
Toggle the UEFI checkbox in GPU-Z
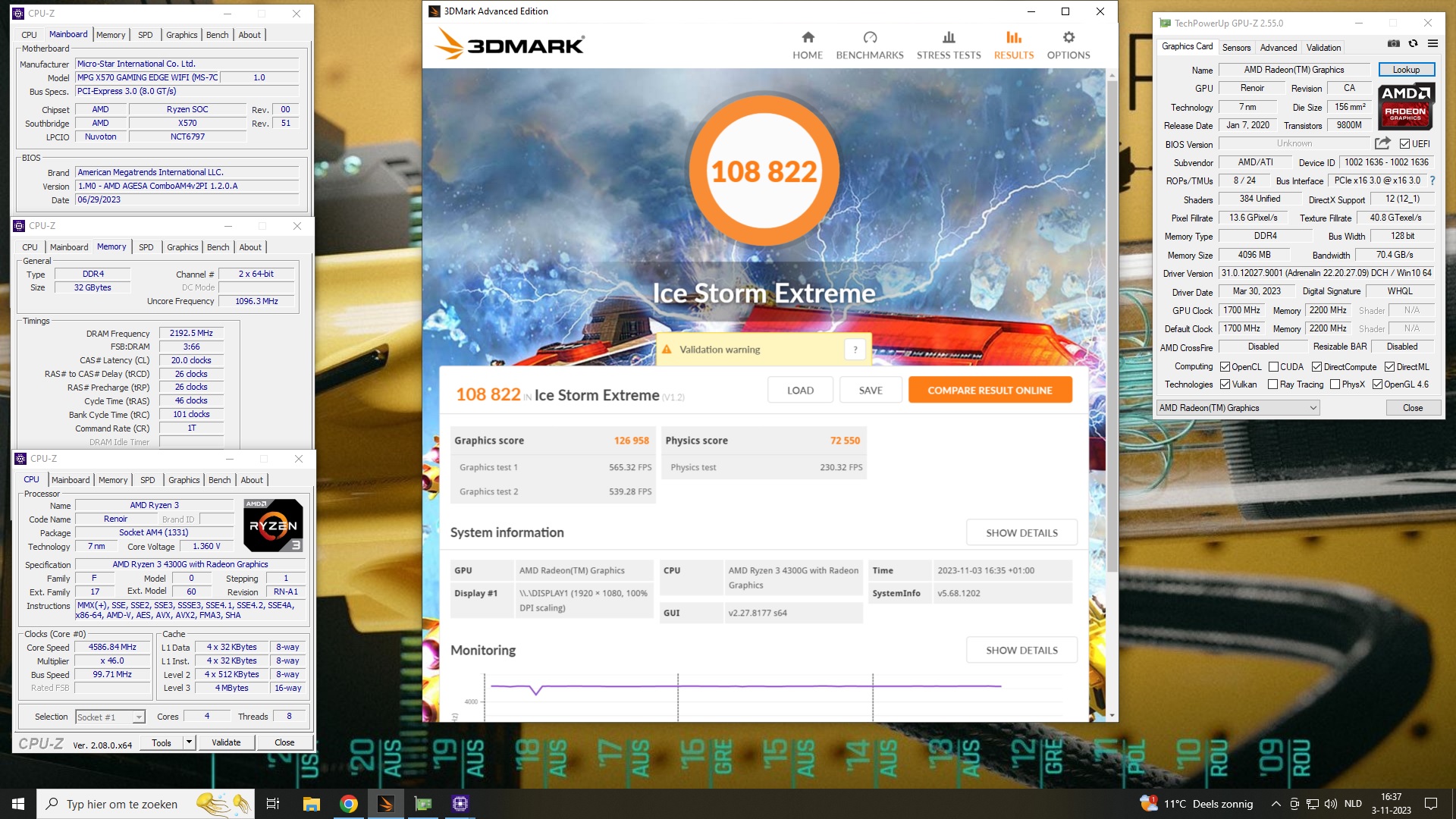pyautogui.click(x=1404, y=144)
